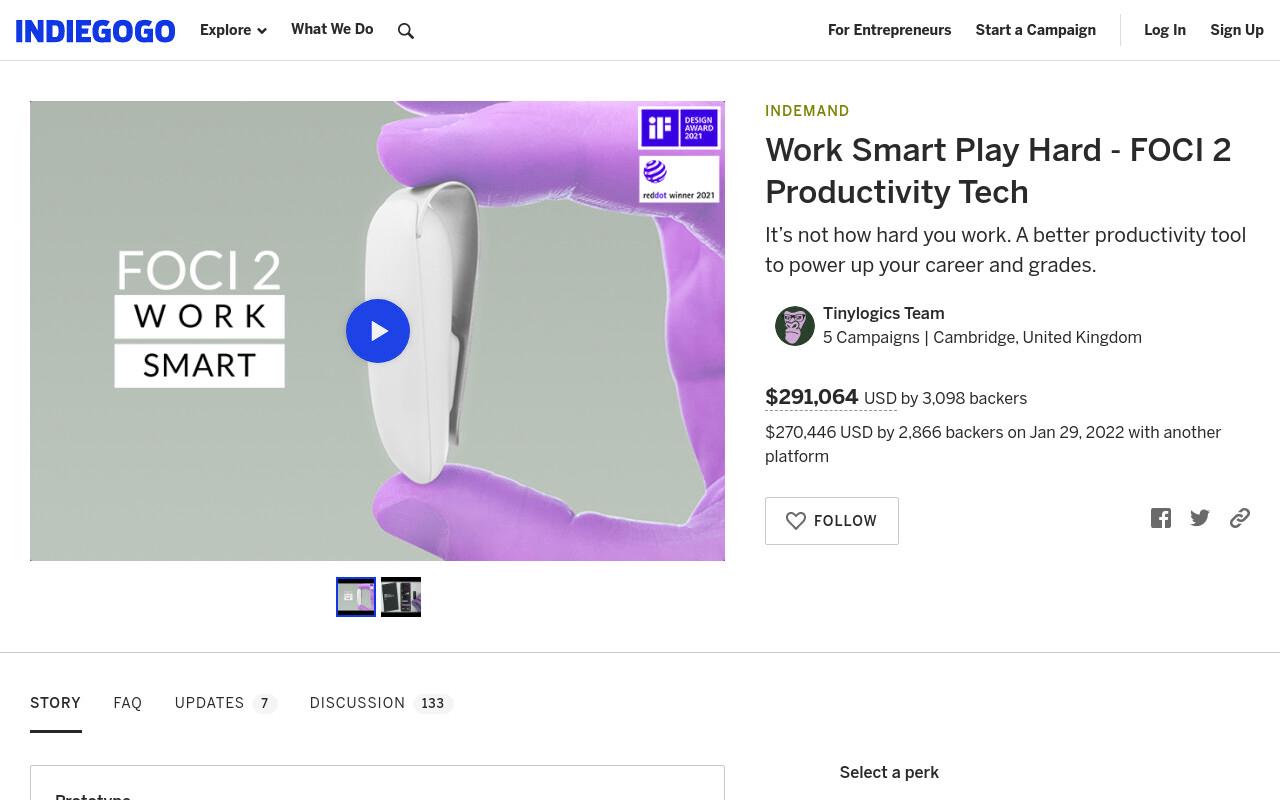Click the Indiegogo logo
Viewport: 1280px width, 800px height.
[95, 31]
